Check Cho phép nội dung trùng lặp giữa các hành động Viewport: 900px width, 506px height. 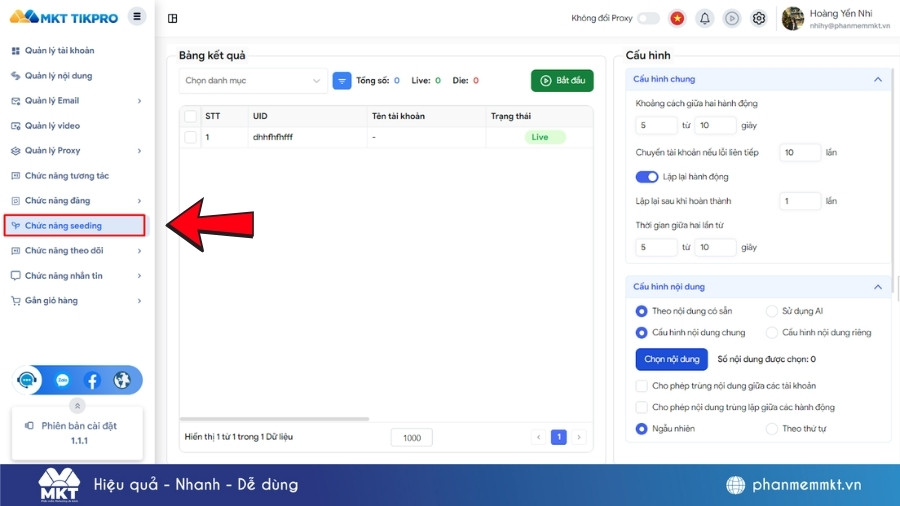(x=642, y=407)
